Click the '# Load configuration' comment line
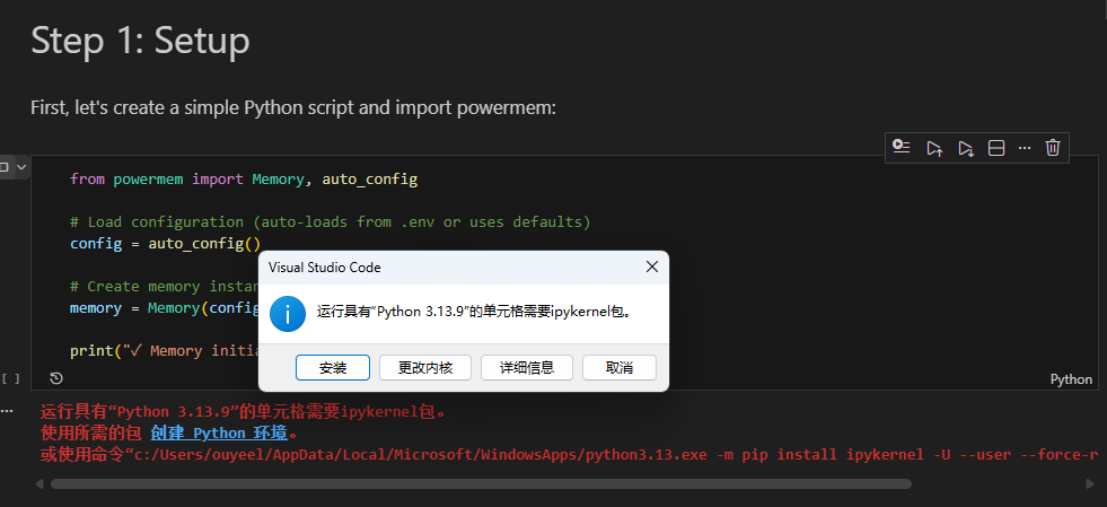This screenshot has width=1107, height=507. point(330,222)
